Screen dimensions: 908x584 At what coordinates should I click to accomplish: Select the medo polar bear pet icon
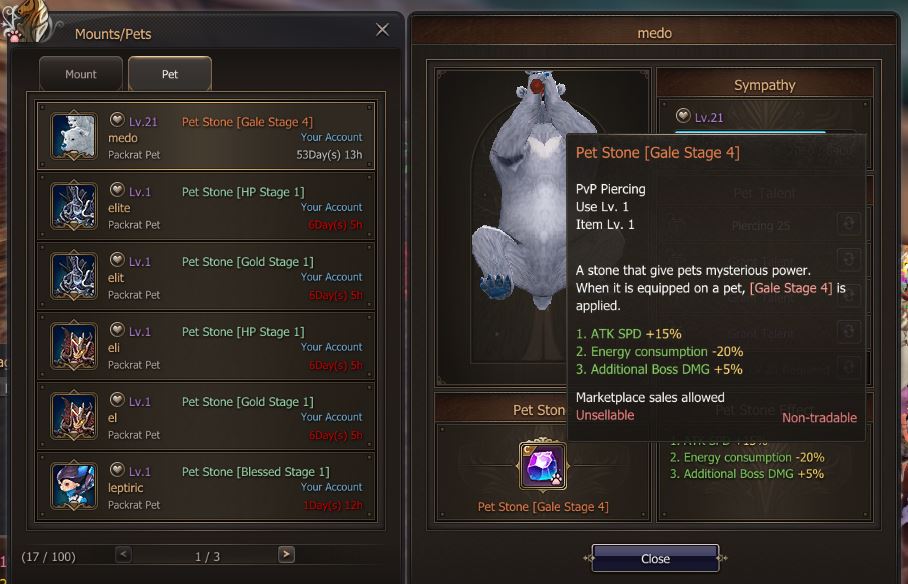coord(74,136)
